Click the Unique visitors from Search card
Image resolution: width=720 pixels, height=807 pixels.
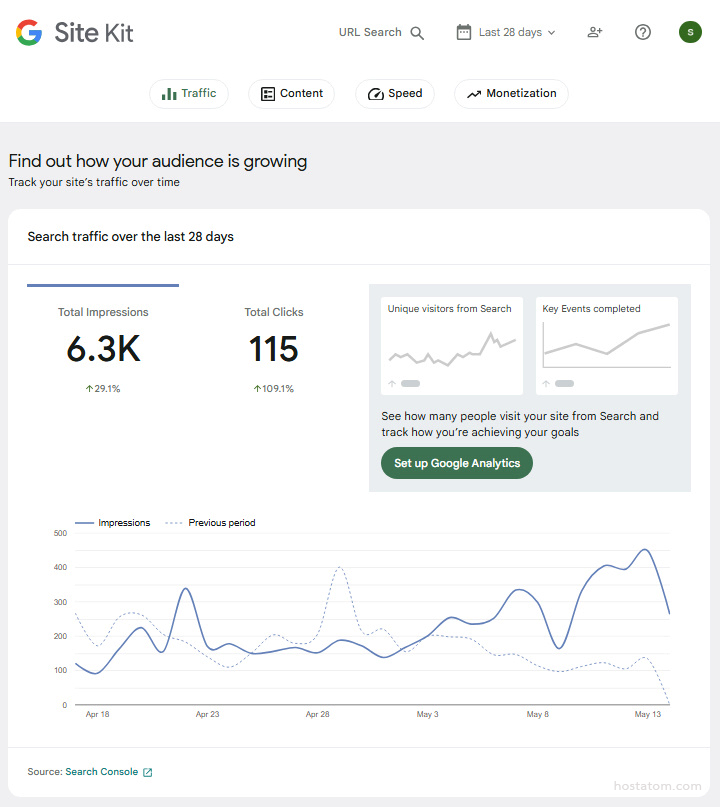(452, 346)
